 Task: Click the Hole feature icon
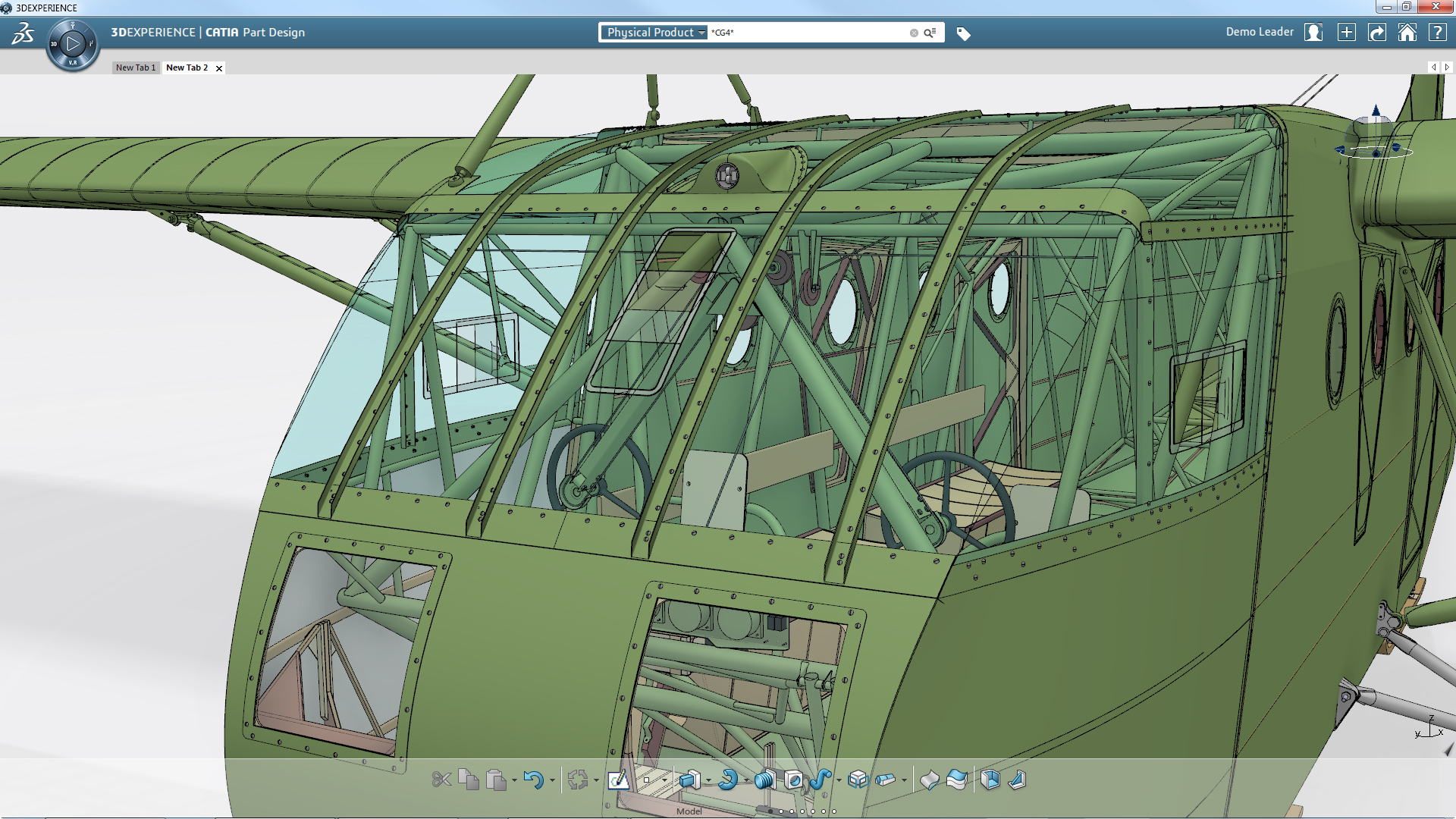(793, 780)
